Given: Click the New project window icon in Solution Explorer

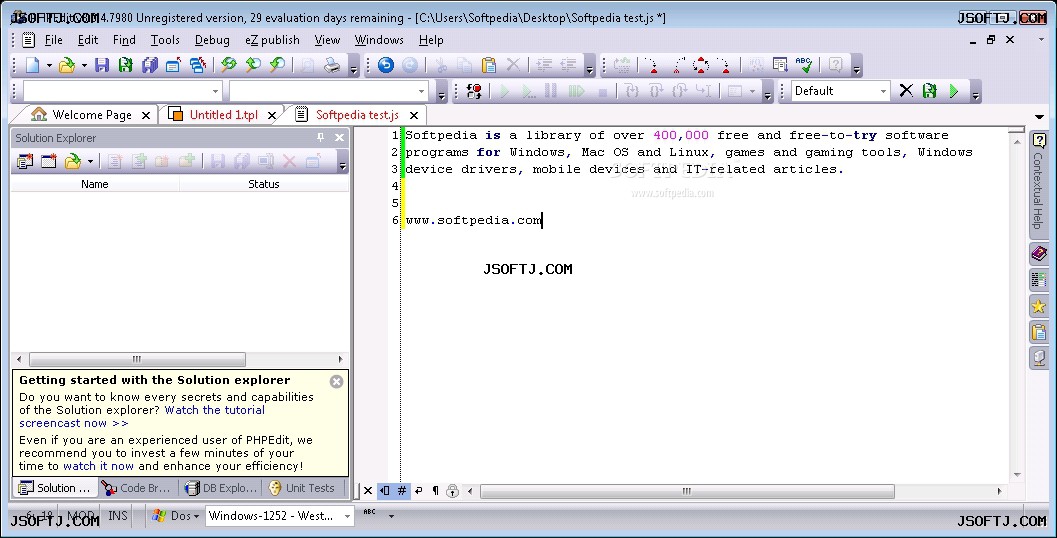Looking at the screenshot, I should (x=49, y=161).
